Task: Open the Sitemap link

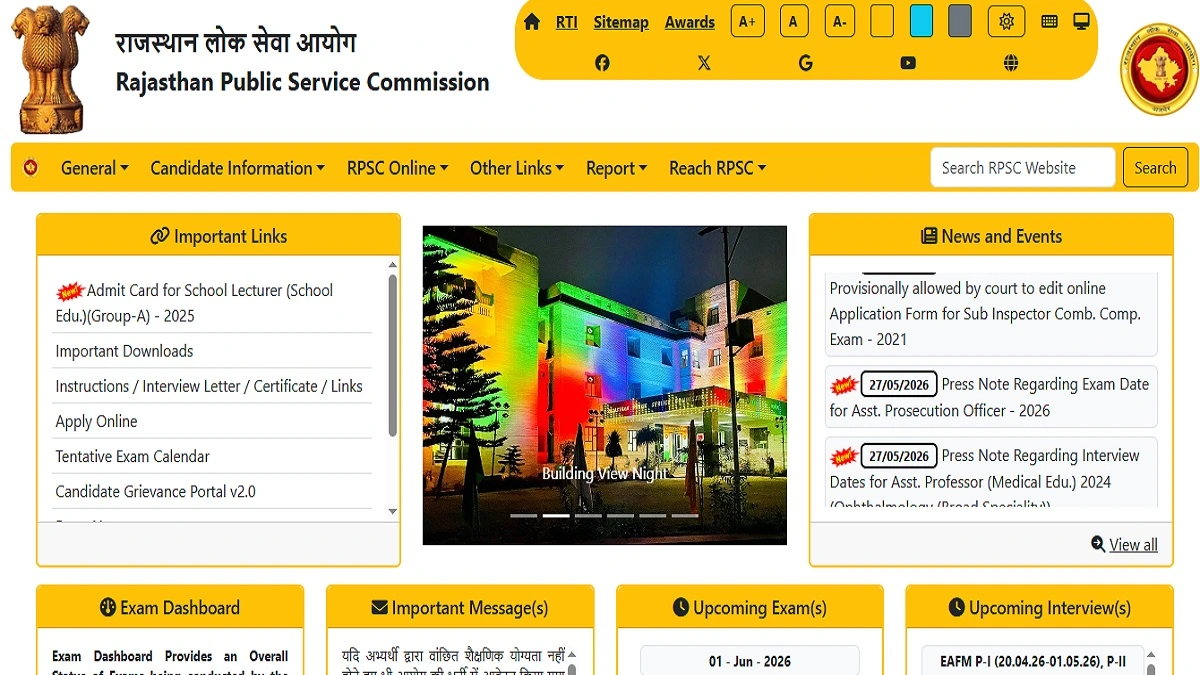Action: pyautogui.click(x=621, y=22)
